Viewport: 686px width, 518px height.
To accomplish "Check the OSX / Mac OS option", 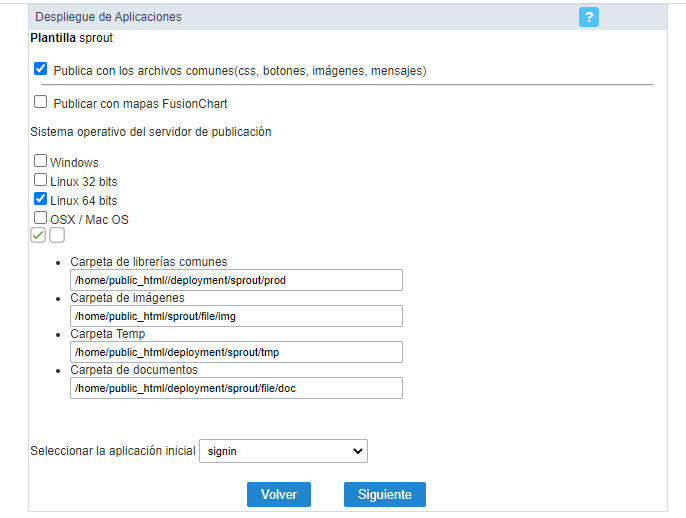I will (x=40, y=218).
